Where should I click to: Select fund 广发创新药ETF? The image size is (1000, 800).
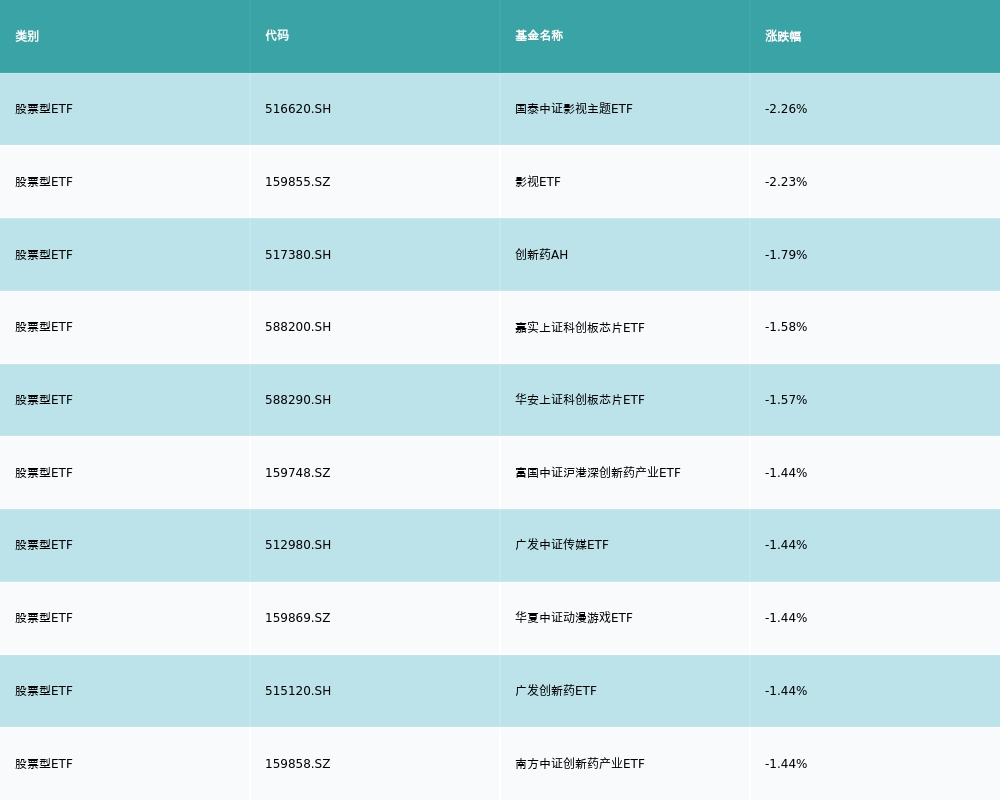[x=556, y=691]
